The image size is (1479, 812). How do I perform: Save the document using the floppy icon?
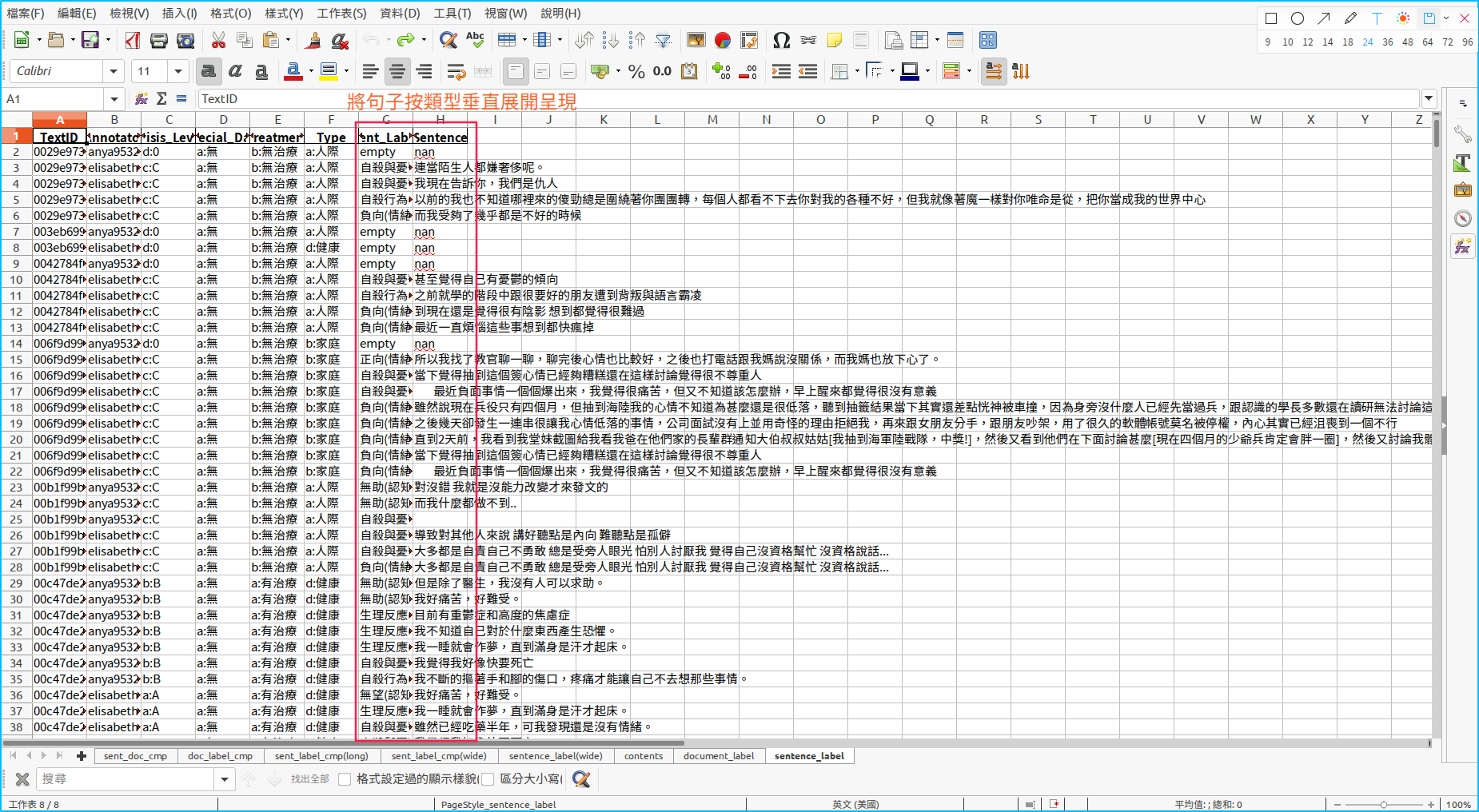(90, 40)
